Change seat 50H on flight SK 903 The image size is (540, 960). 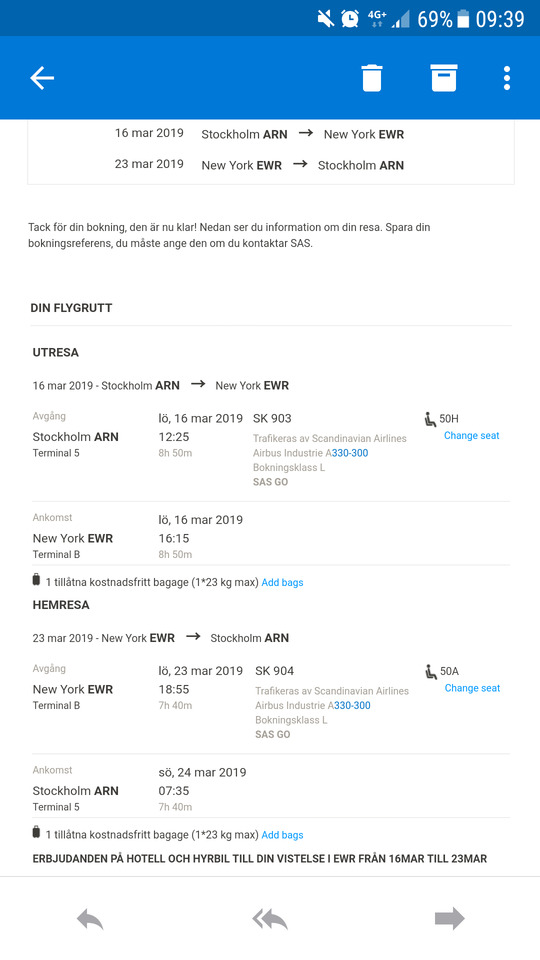471,436
